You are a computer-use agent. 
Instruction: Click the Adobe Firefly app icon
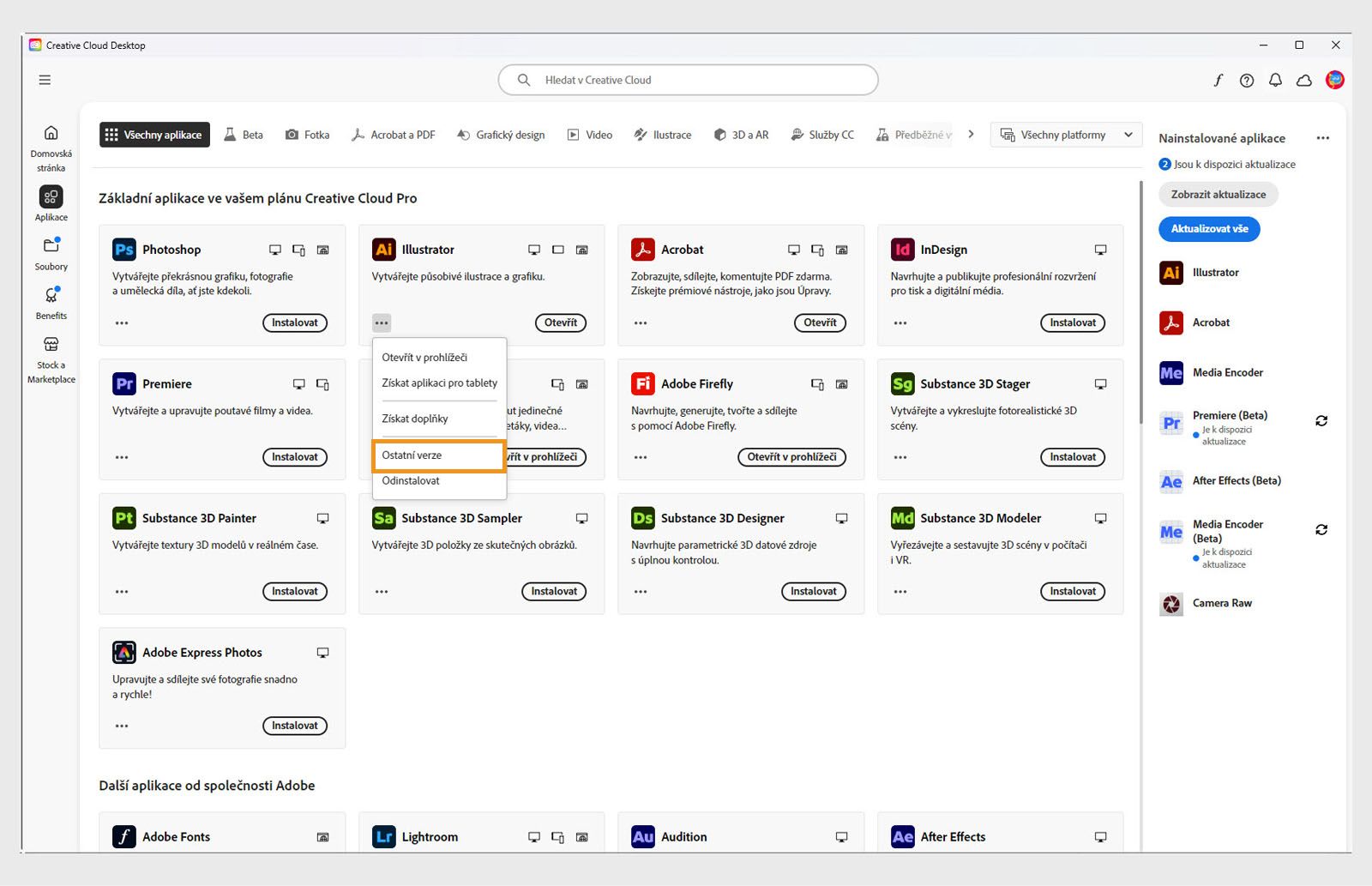(x=643, y=384)
